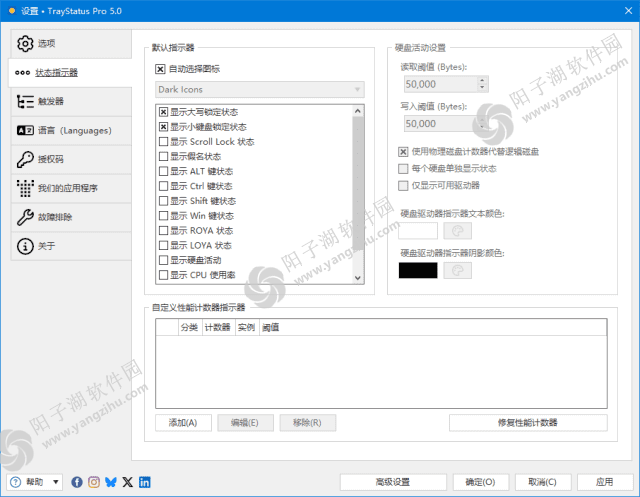640x497 pixels.
Task: Increase 读取阈值 with up arrow
Action: pos(482,80)
